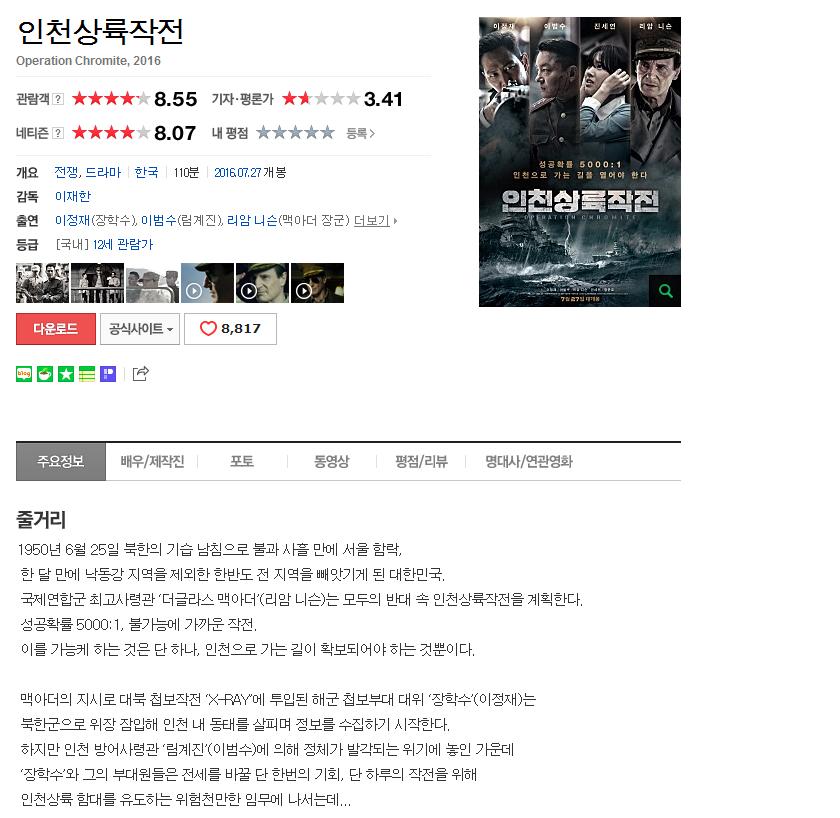Toggle the heart like button 8,817
840x818 pixels.
pos(230,329)
